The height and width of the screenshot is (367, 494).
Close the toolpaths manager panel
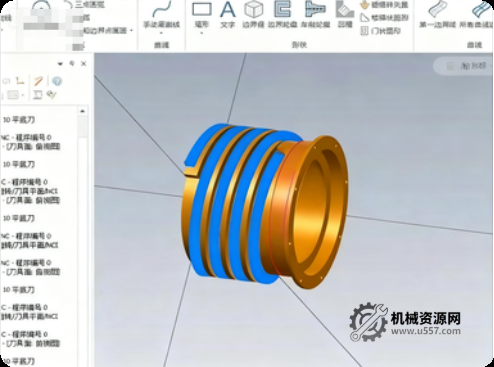tap(84, 63)
